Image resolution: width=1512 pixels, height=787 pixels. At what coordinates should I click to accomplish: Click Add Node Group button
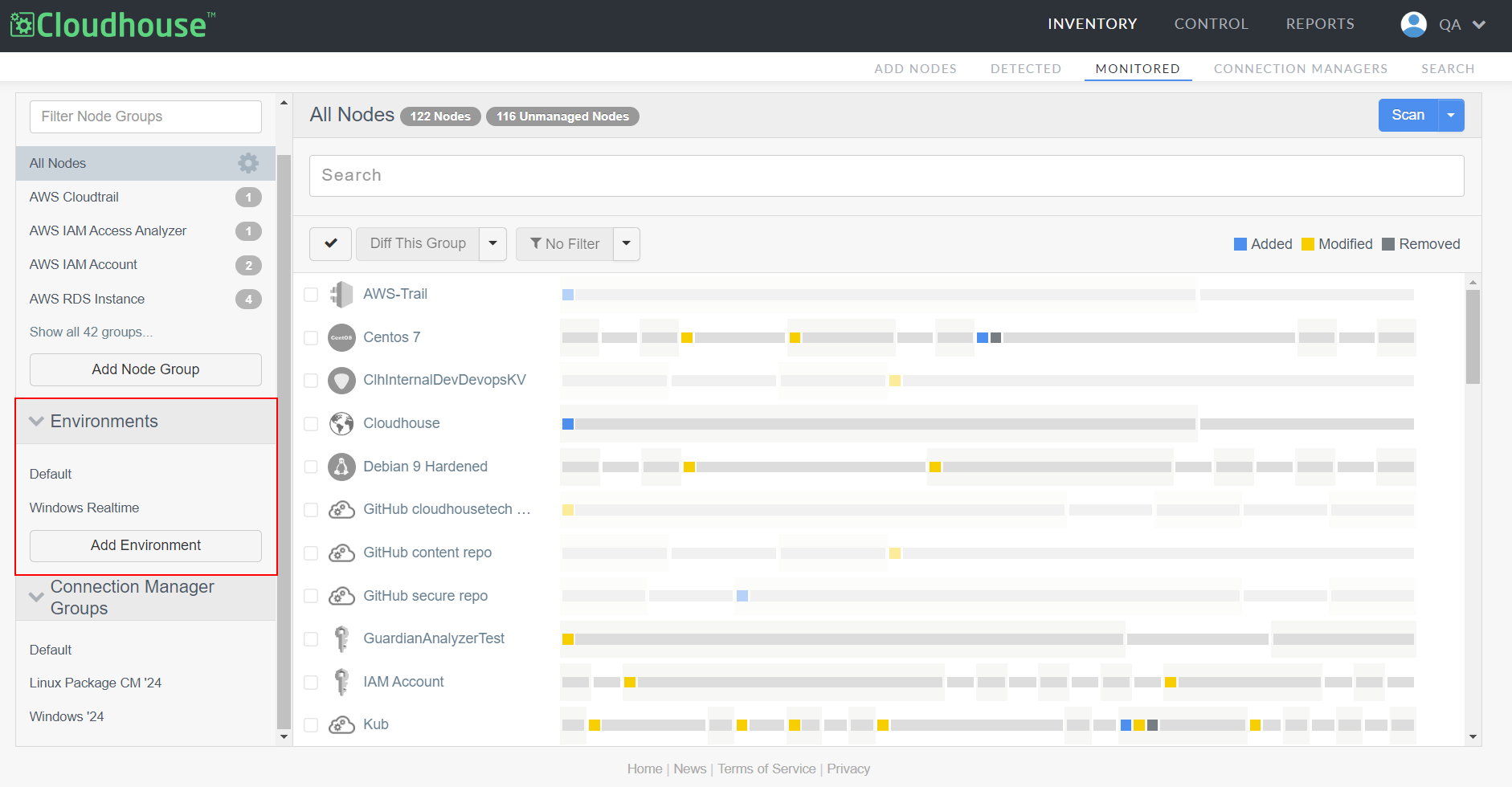[145, 369]
